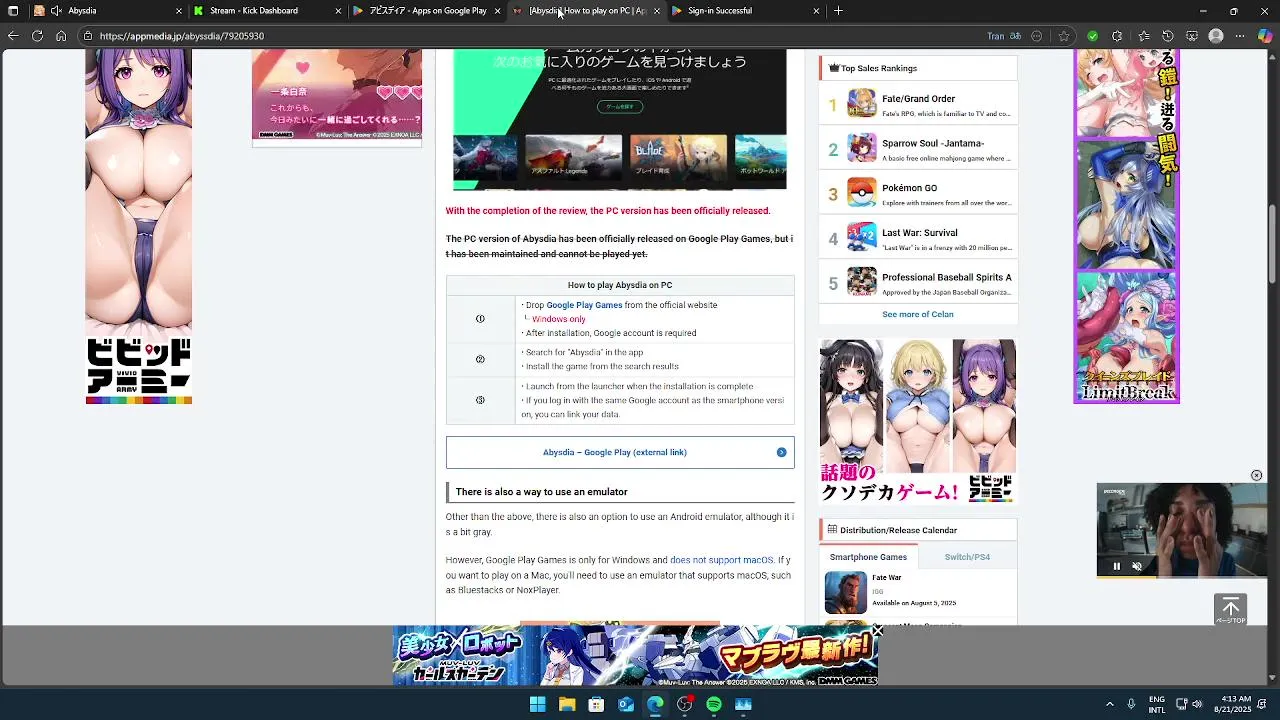
Task: Open Pokémon GO ranking entry
Action: point(918,194)
